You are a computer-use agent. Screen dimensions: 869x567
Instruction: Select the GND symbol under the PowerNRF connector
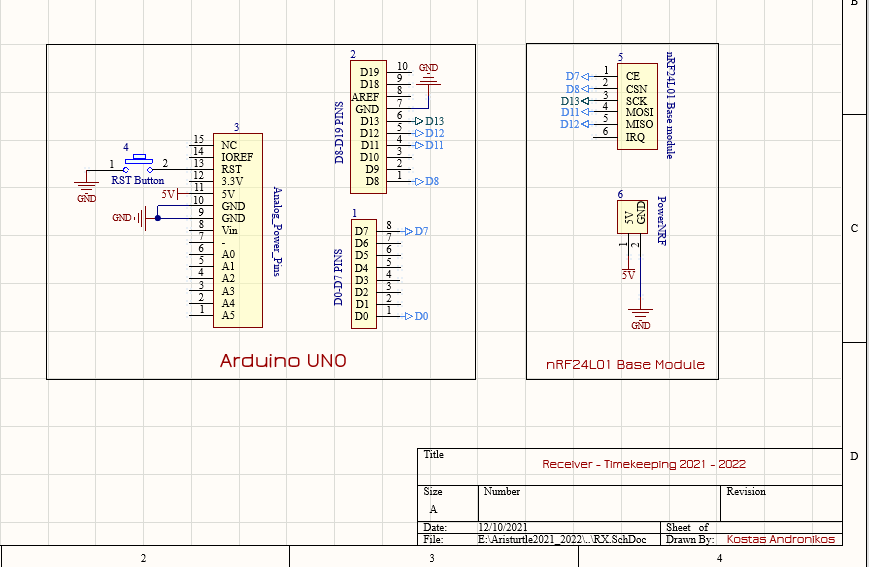tap(641, 316)
